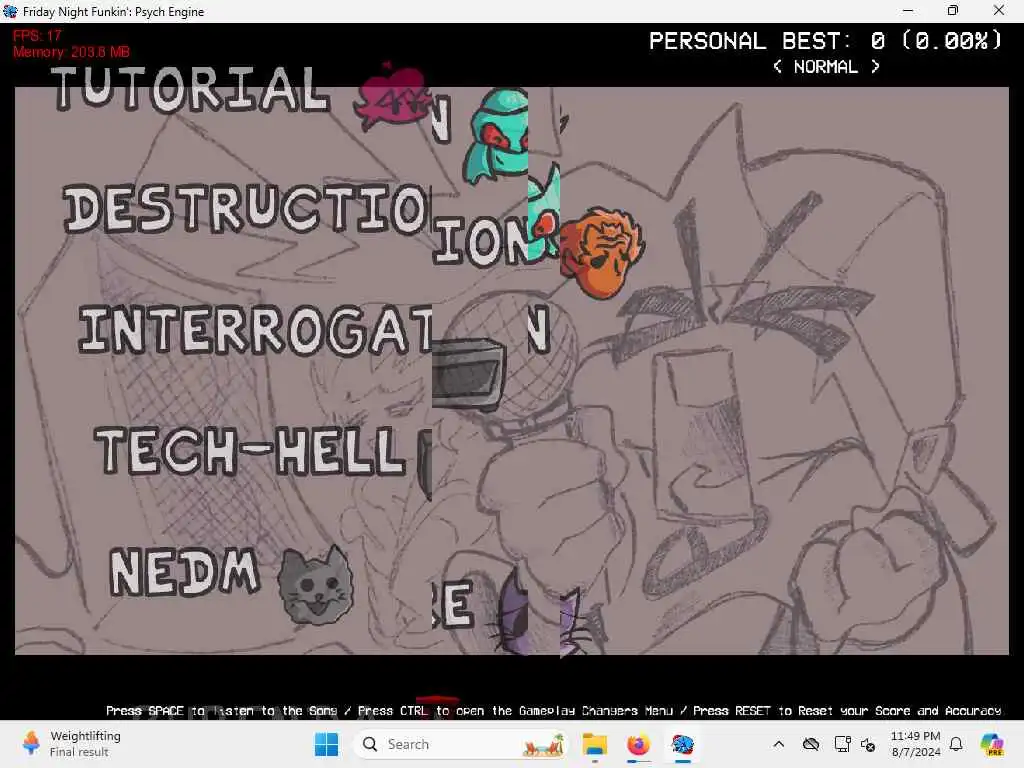
Task: Select the NEDM song
Action: pos(184,571)
